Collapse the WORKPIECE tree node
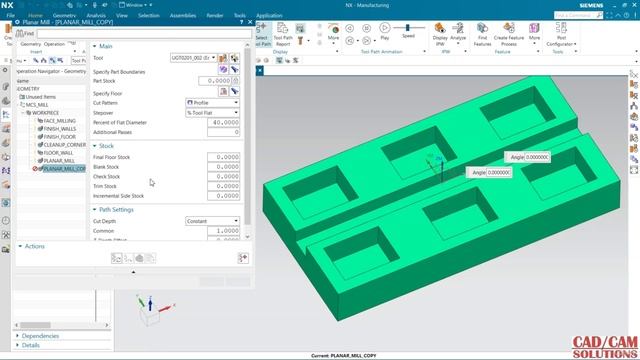640x360 pixels. point(23,113)
